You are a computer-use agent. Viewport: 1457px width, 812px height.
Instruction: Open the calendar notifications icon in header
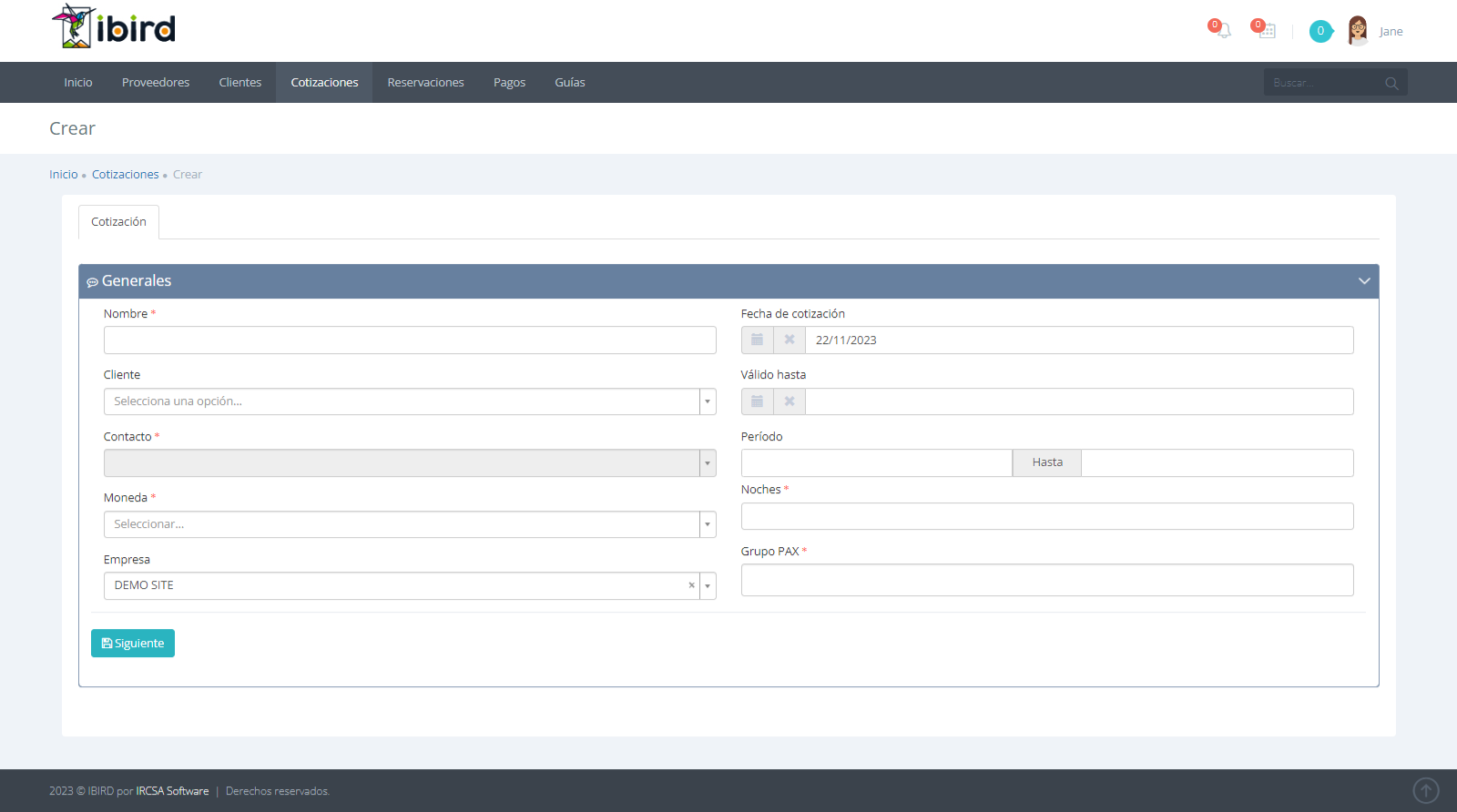pos(1267,31)
